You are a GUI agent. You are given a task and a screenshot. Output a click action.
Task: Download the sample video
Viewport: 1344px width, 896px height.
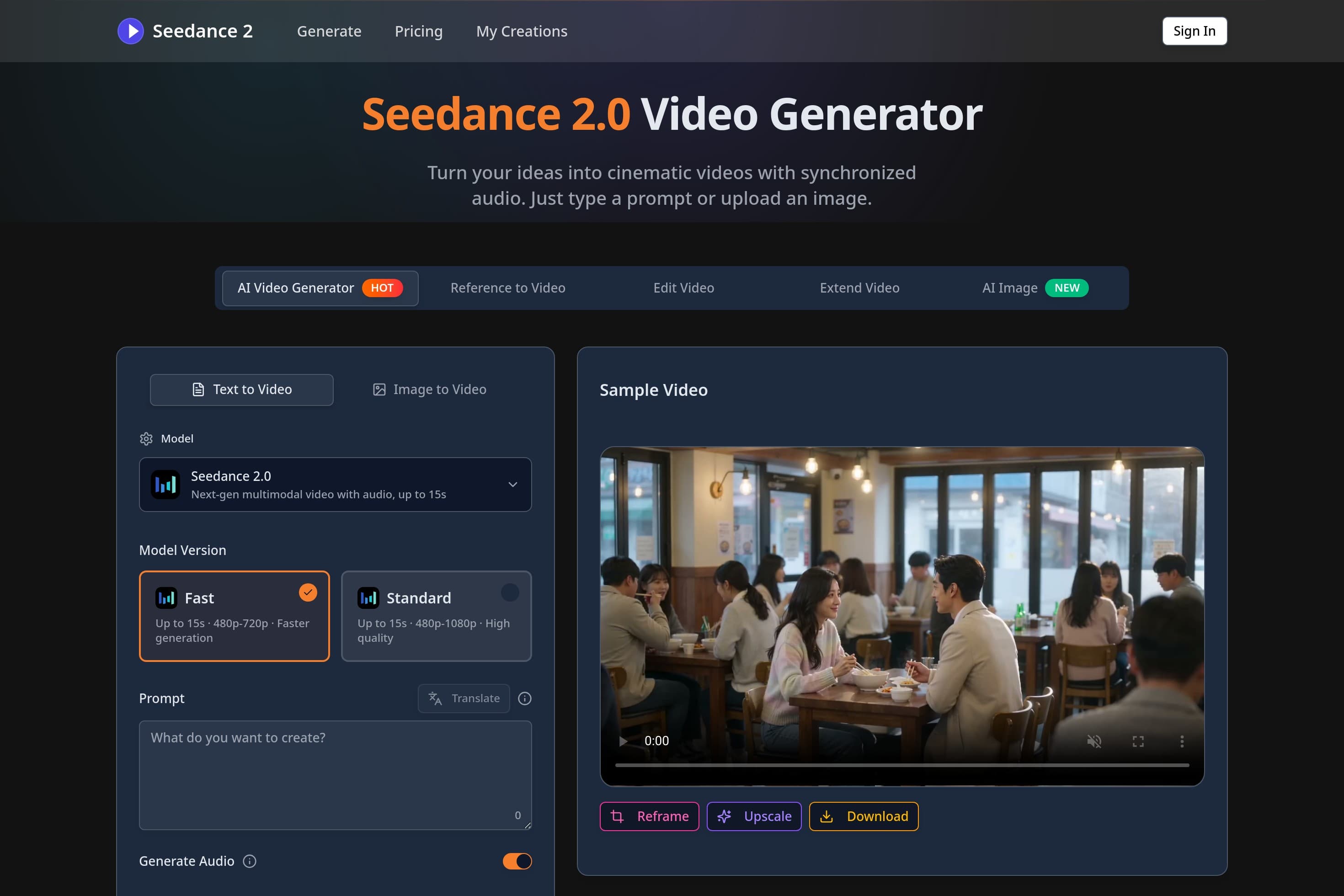[x=864, y=816]
